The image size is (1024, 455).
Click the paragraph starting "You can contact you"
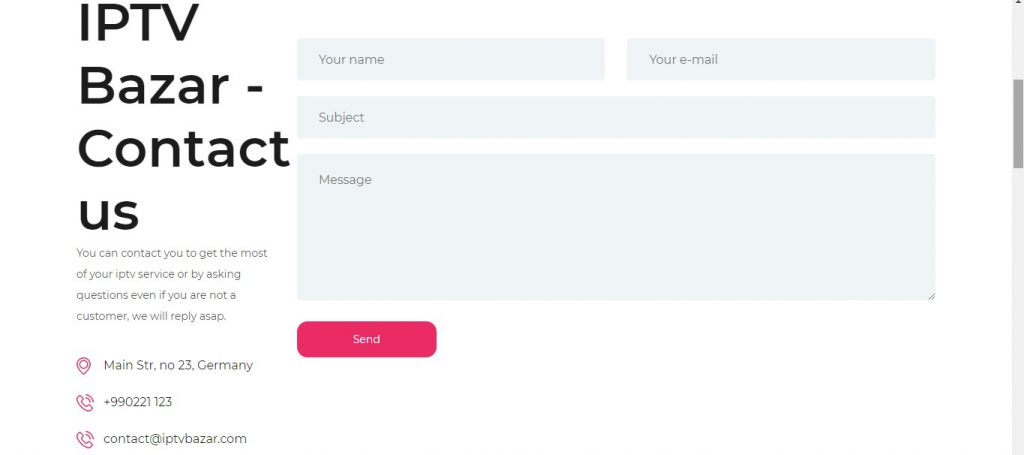[x=172, y=285]
